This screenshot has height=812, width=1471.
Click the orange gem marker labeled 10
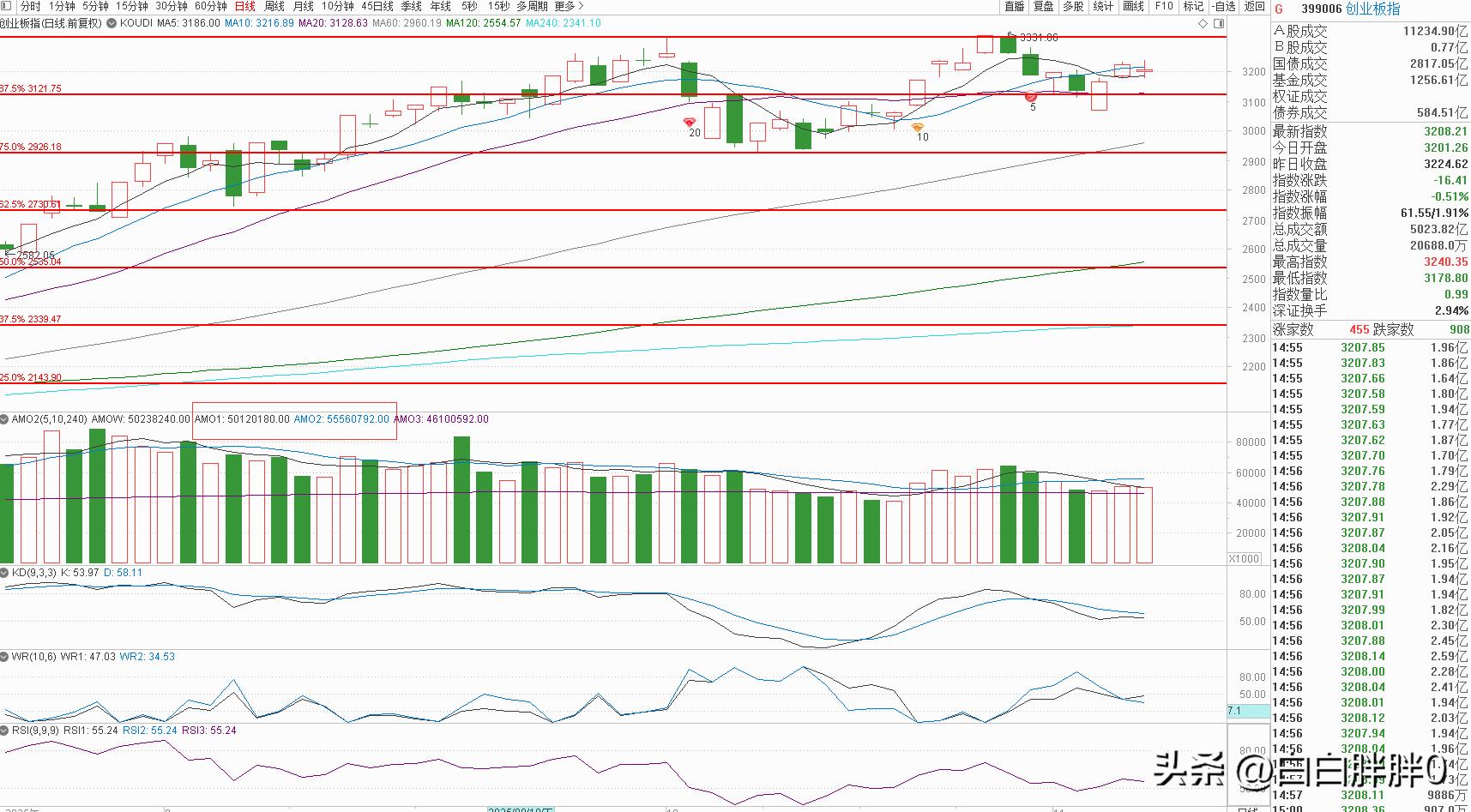(x=918, y=128)
